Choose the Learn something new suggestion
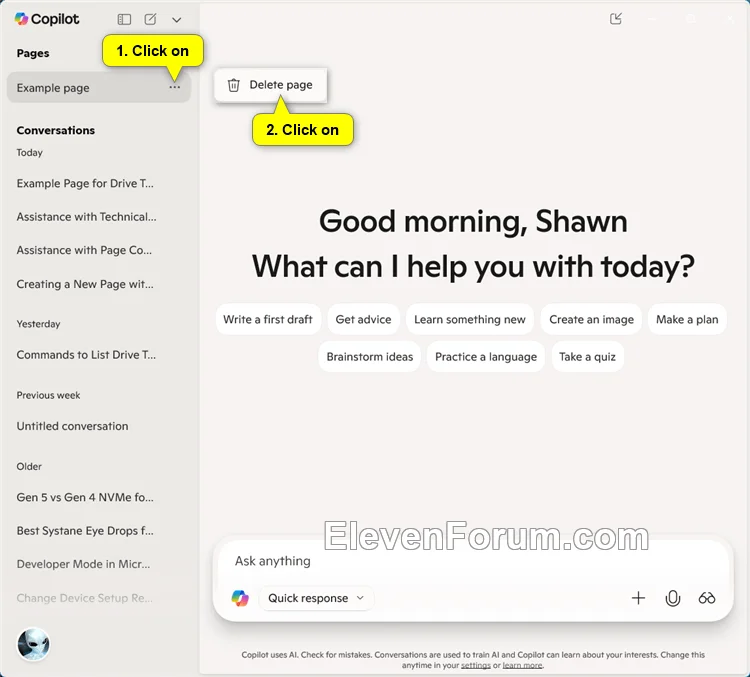 [x=470, y=319]
